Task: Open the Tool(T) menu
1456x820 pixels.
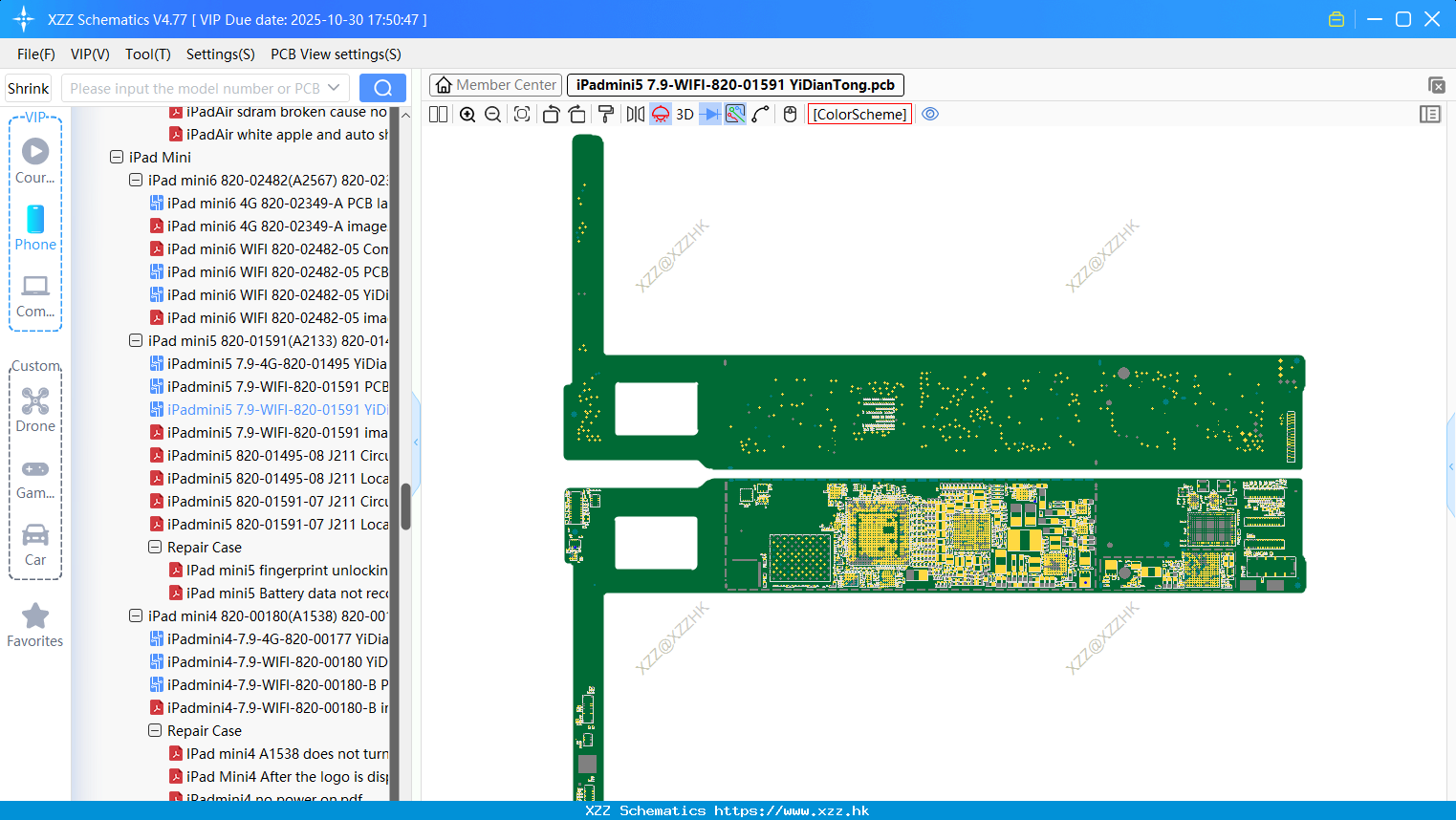Action: click(148, 54)
